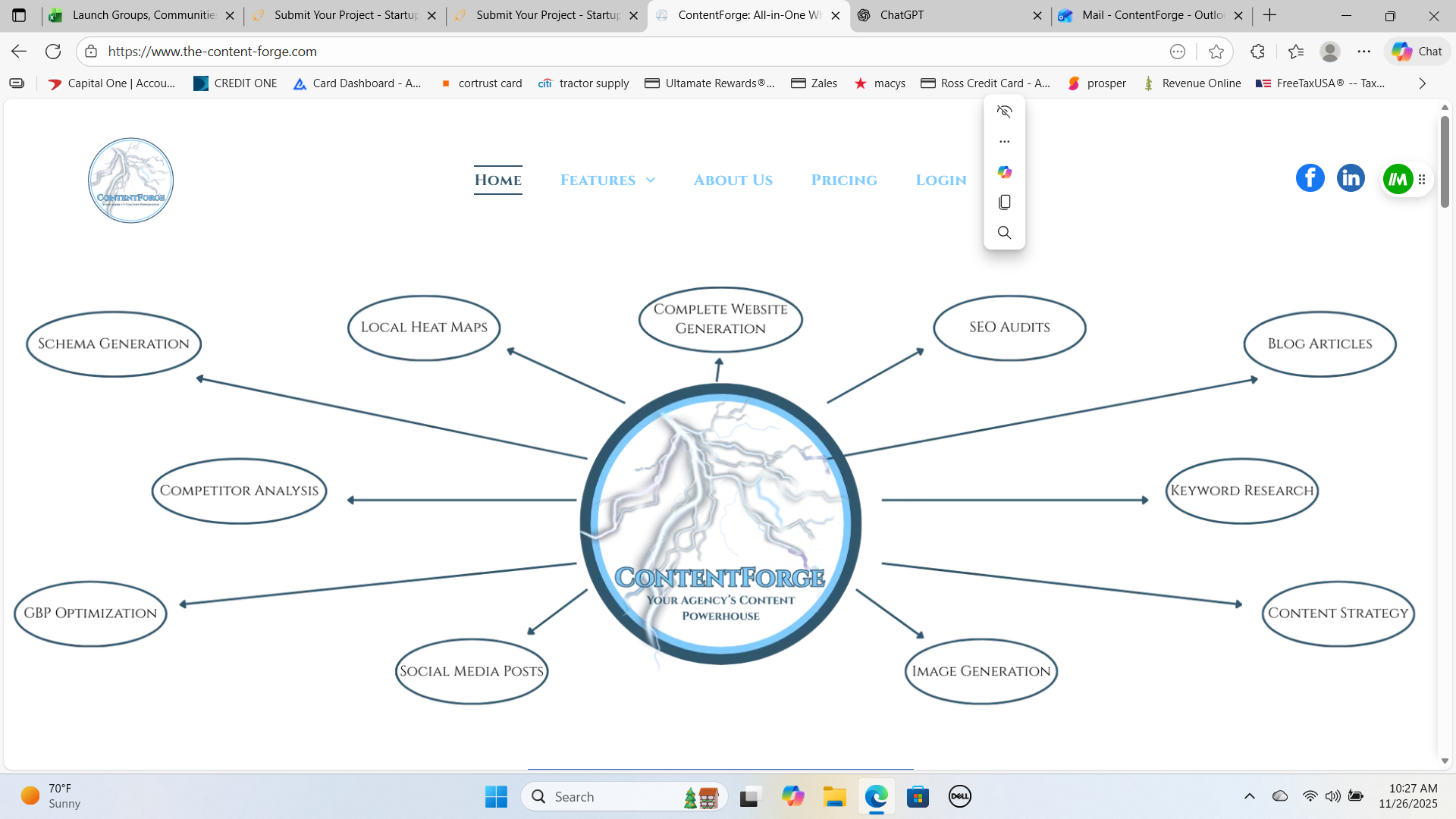
Task: Open macys bookmark
Action: coord(880,83)
